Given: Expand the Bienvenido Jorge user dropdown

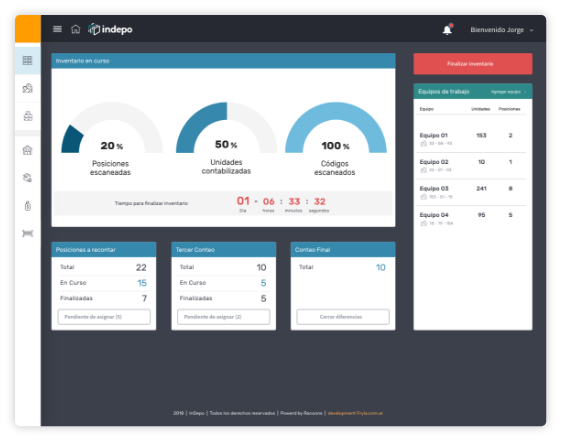Looking at the screenshot, I should 502,30.
